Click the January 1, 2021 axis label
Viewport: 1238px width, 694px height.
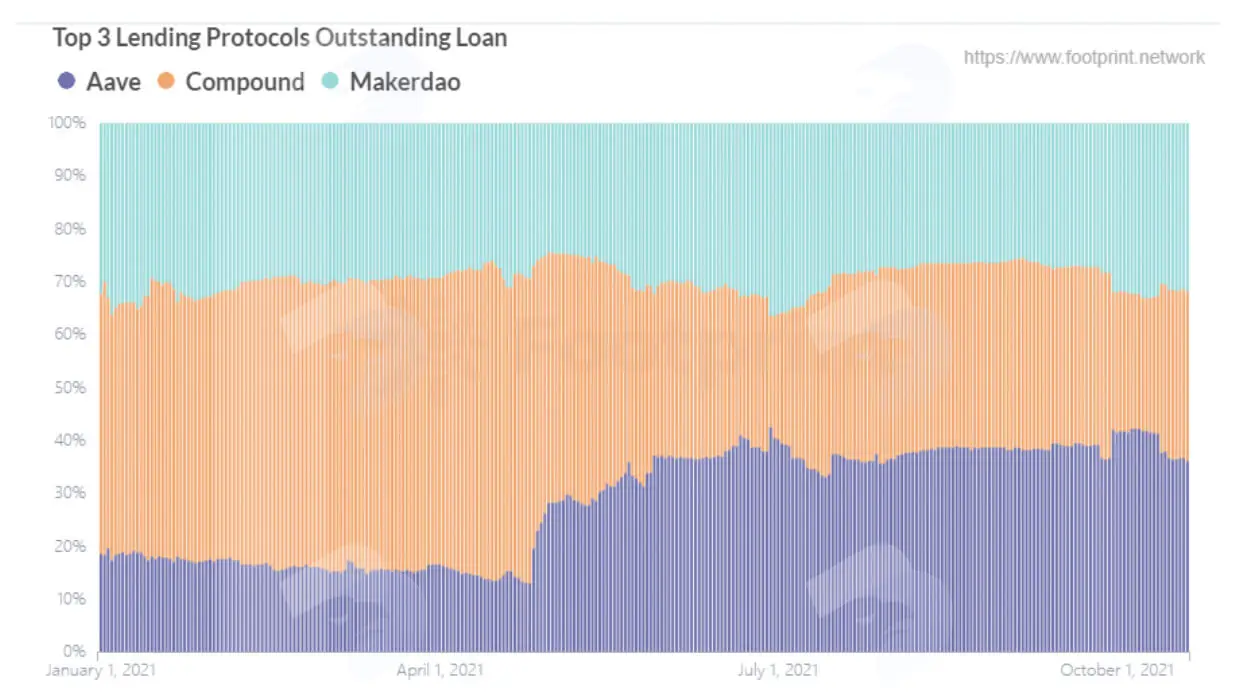point(101,669)
